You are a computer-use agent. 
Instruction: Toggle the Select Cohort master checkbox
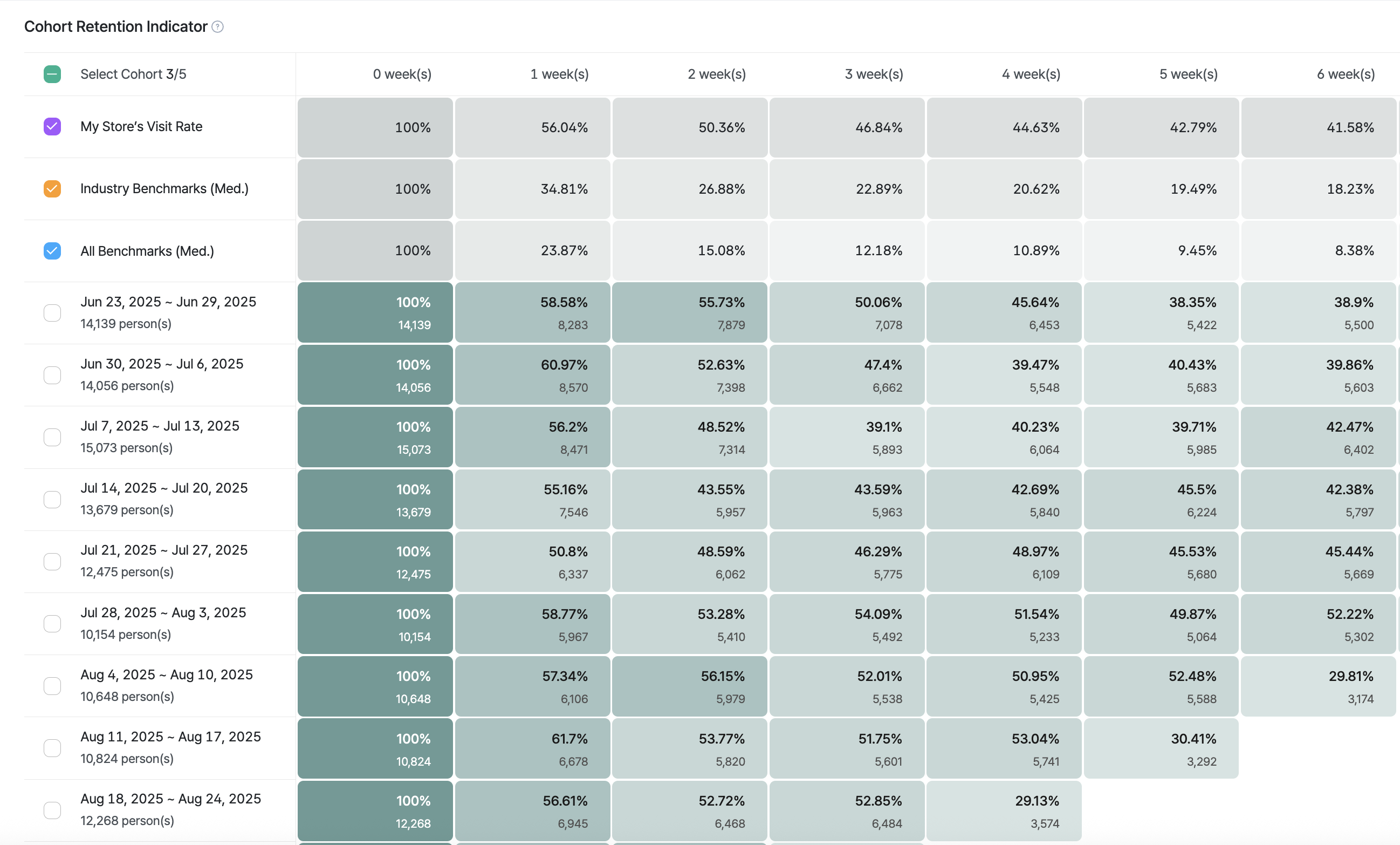click(52, 74)
